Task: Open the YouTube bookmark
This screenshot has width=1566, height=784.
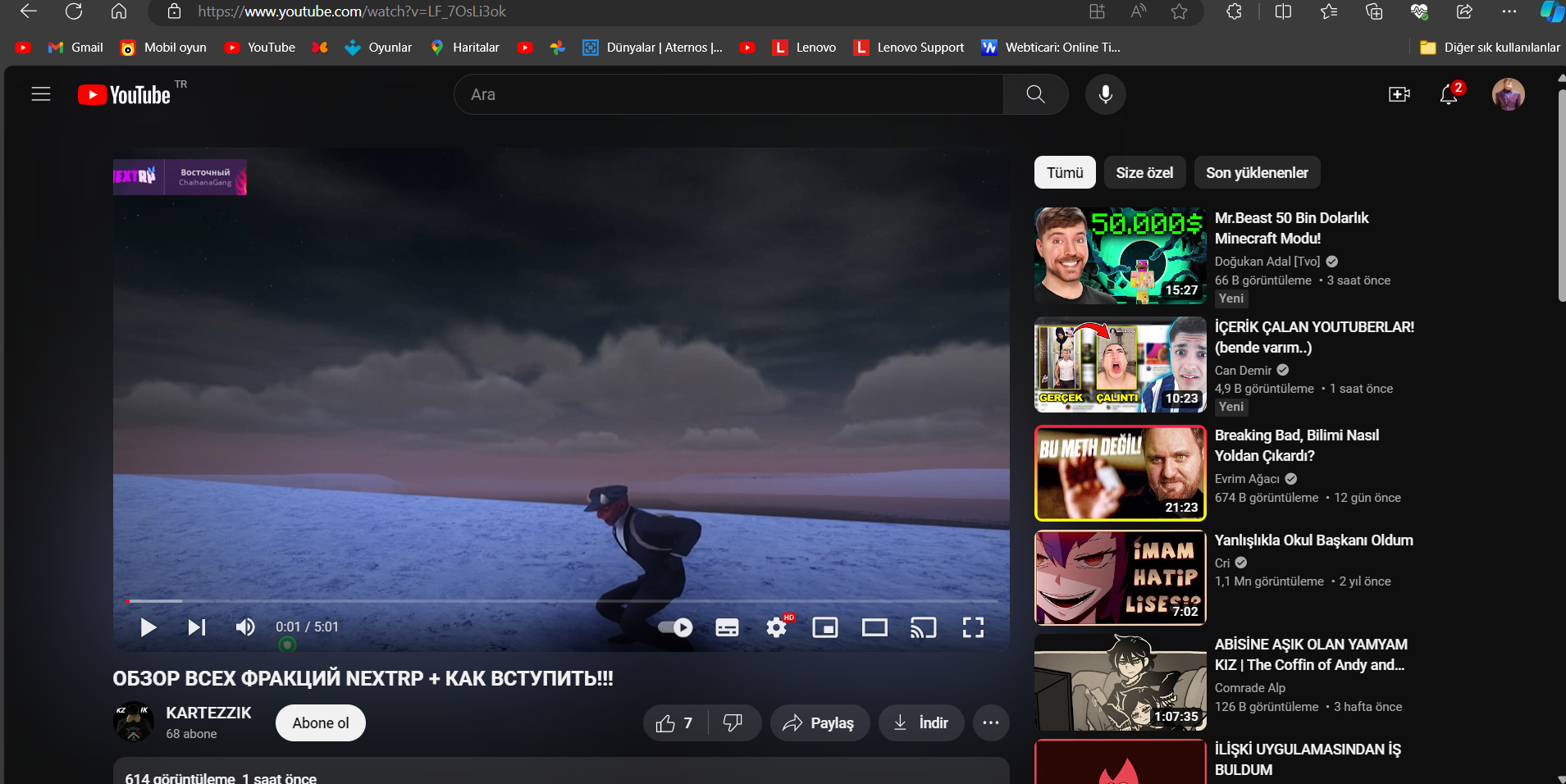Action: [260, 48]
